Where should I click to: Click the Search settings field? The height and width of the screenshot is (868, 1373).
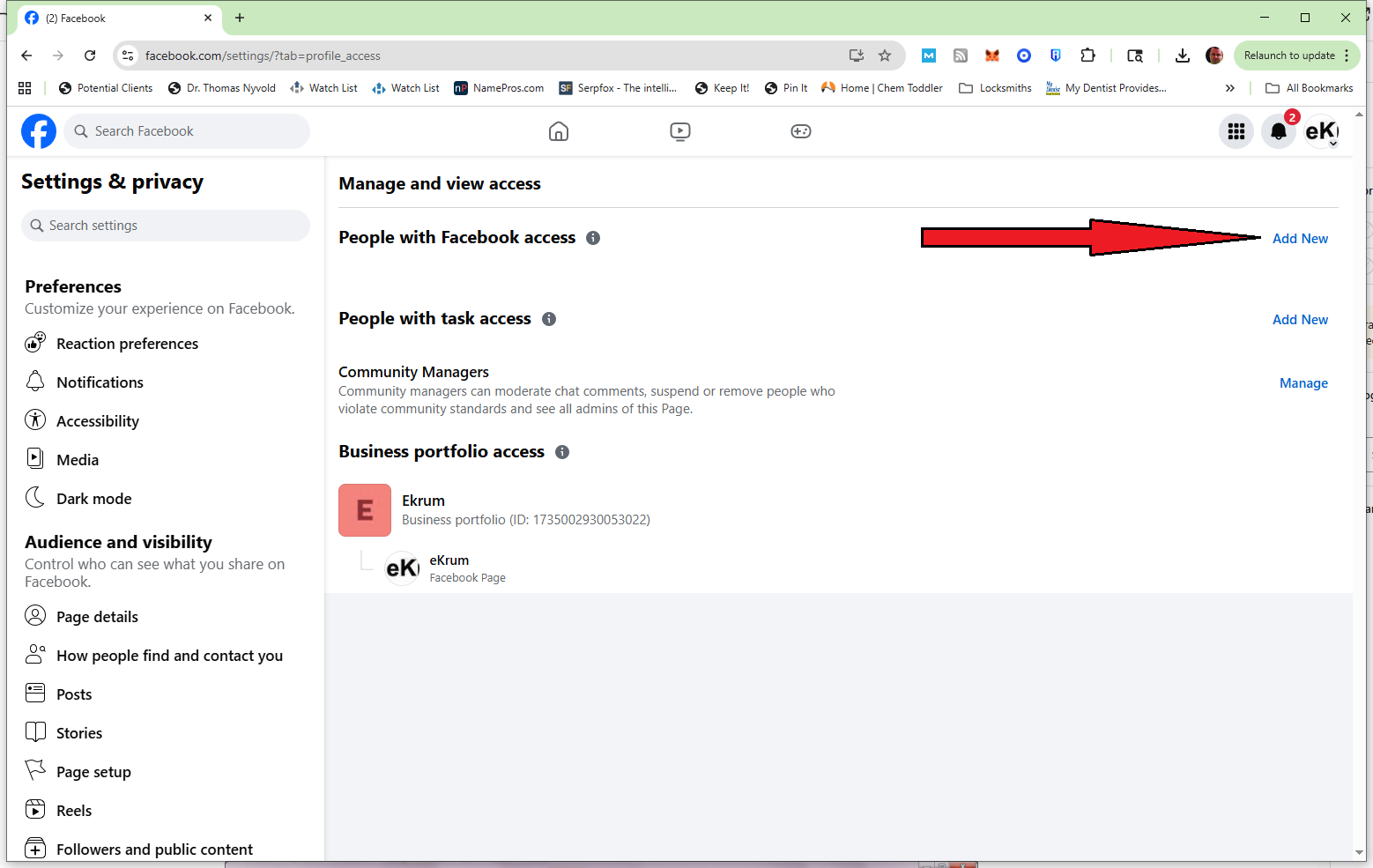[166, 226]
